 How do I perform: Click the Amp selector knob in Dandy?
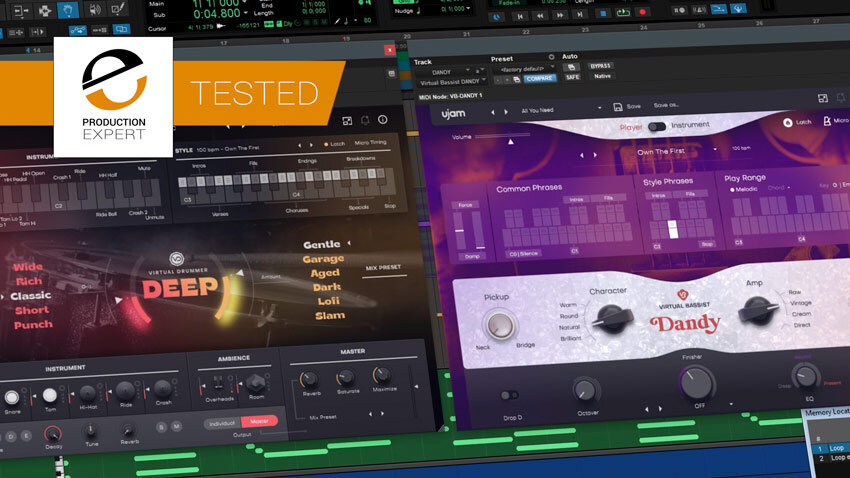point(757,309)
